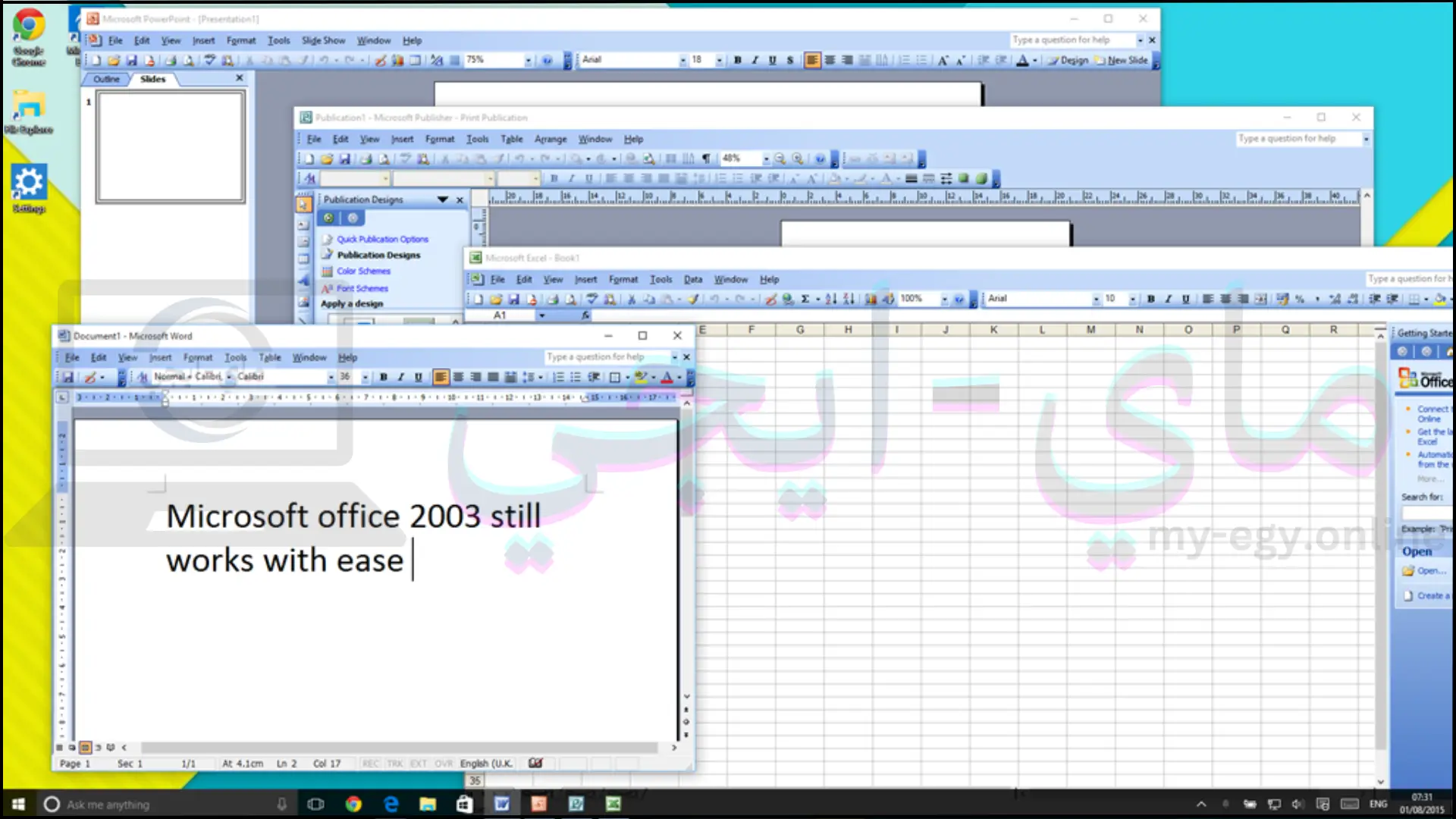Screen dimensions: 1456x819
Task: Click Color Schemes in Publisher task pane
Action: click(363, 271)
